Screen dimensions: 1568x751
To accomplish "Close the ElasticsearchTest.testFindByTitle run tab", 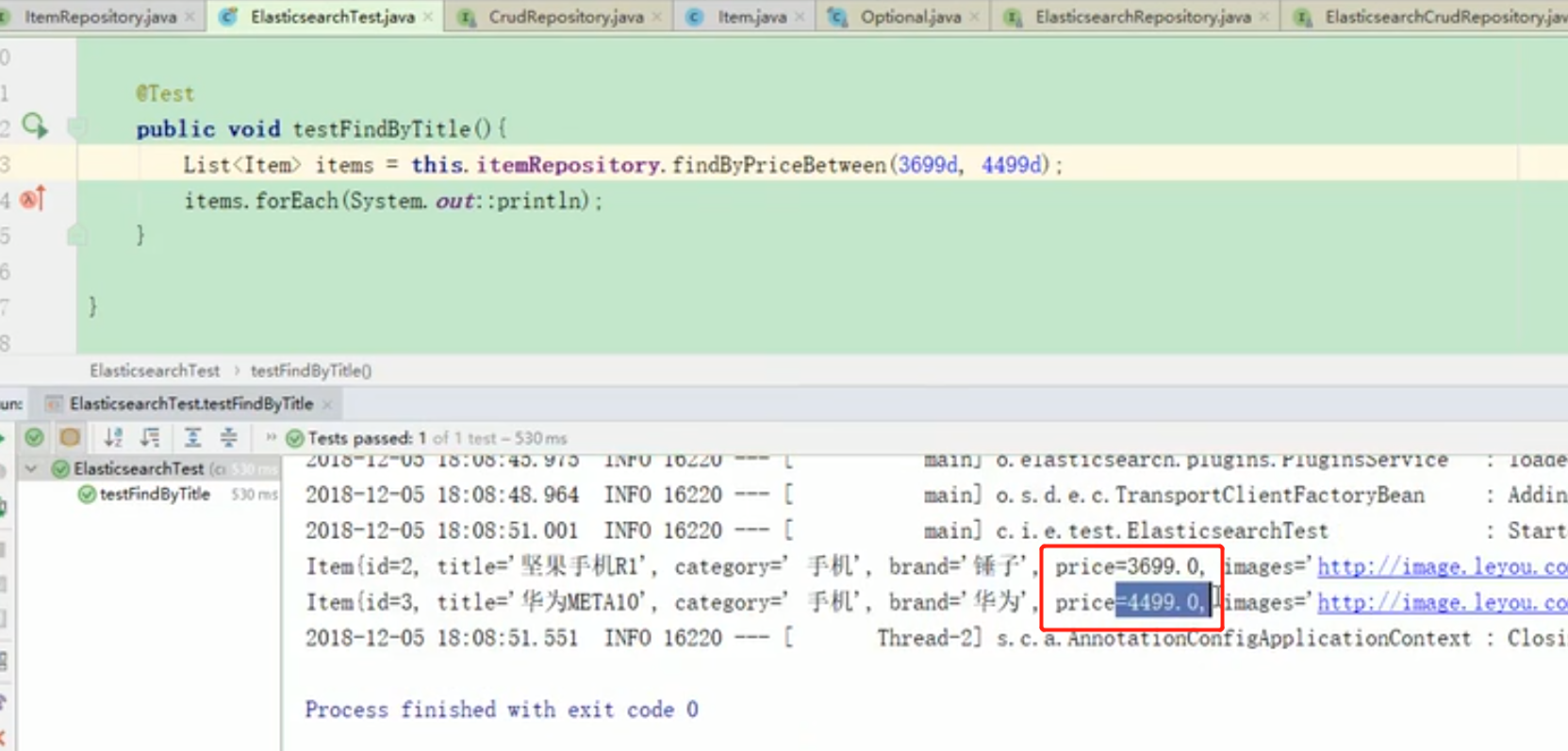I will click(327, 404).
